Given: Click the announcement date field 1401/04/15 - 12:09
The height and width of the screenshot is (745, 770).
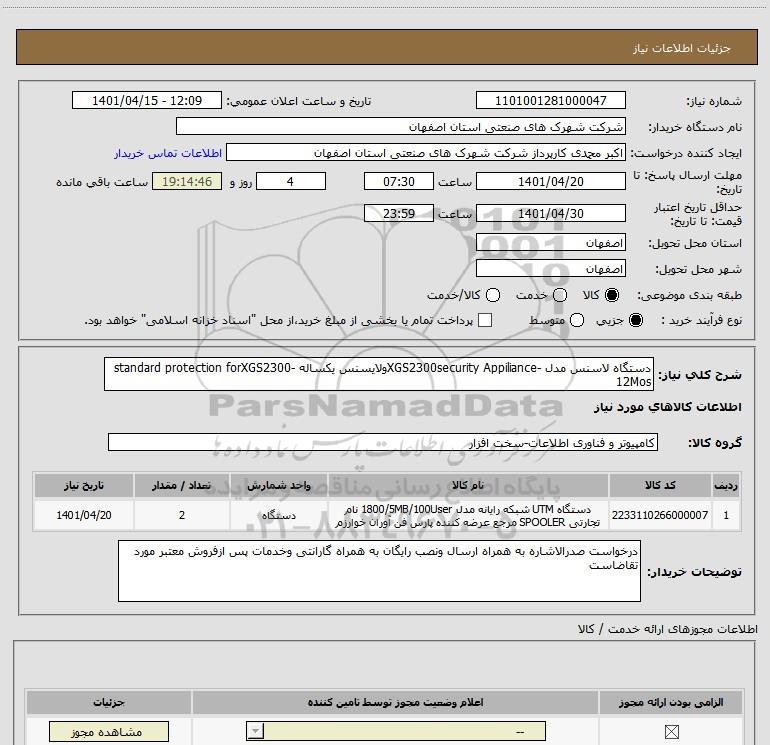Looking at the screenshot, I should 147,100.
